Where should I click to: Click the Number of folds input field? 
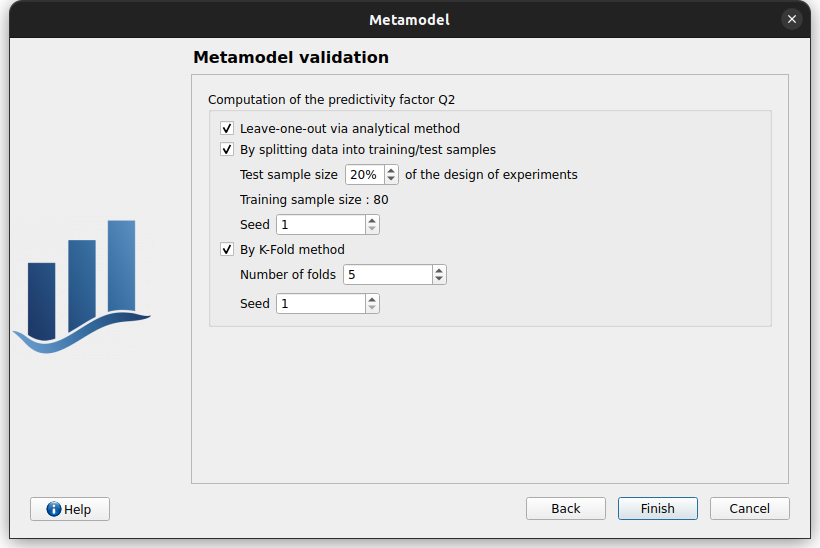click(386, 275)
